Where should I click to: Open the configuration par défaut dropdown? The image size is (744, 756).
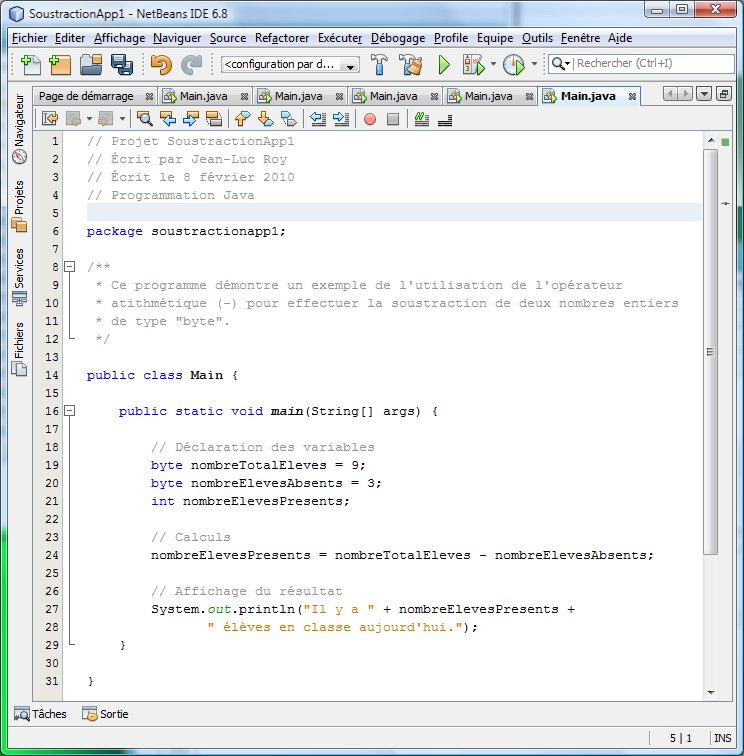pyautogui.click(x=290, y=64)
